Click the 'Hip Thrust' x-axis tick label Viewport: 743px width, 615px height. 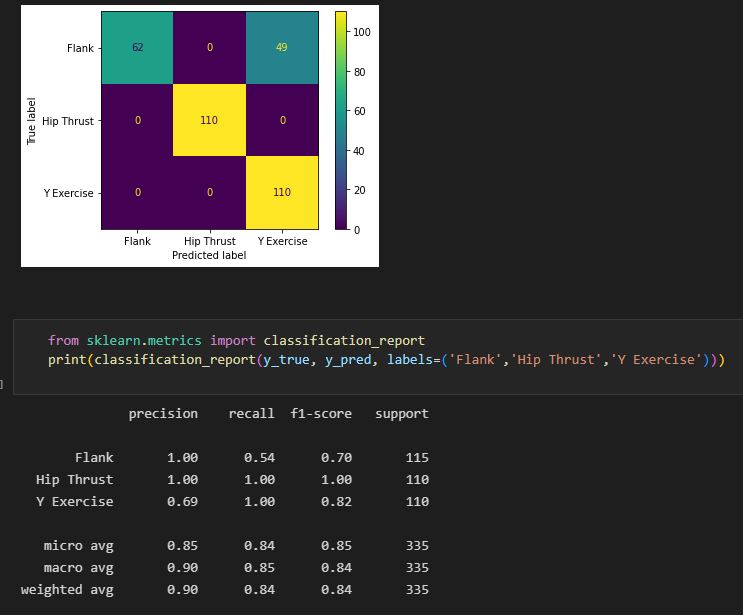(x=210, y=241)
